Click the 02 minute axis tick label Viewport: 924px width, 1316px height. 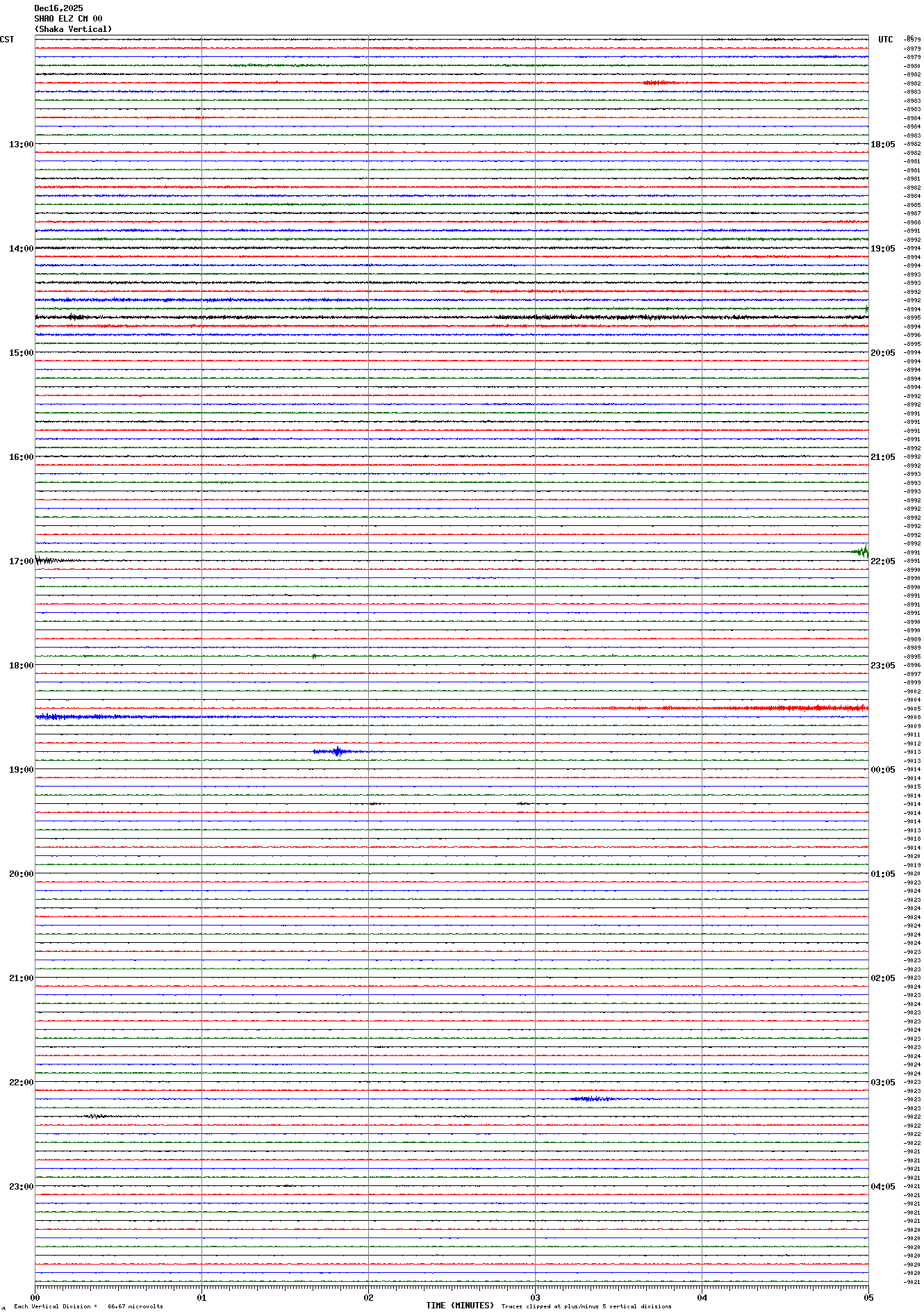coord(368,1297)
